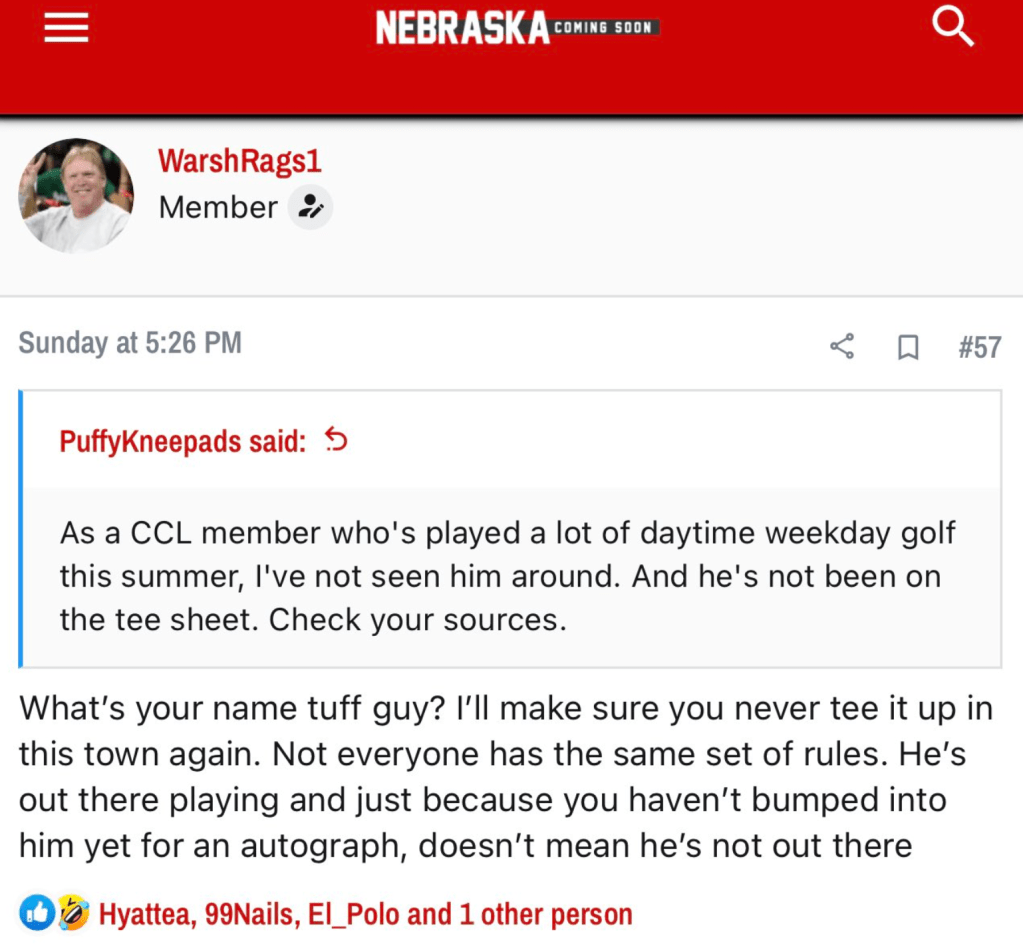Bookmark post #57
The height and width of the screenshot is (950, 1023).
coord(907,347)
